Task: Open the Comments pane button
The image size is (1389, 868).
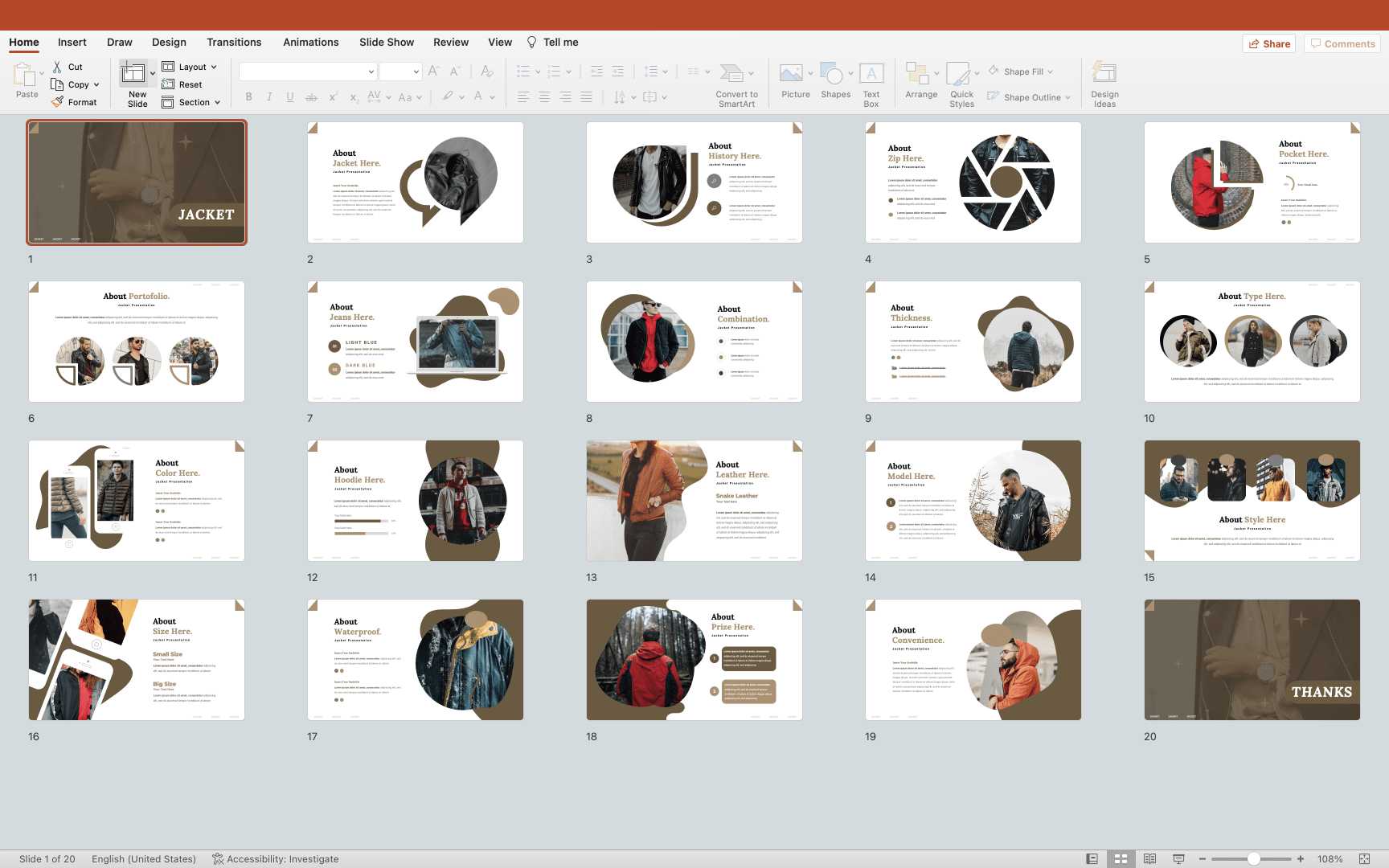Action: click(1342, 44)
